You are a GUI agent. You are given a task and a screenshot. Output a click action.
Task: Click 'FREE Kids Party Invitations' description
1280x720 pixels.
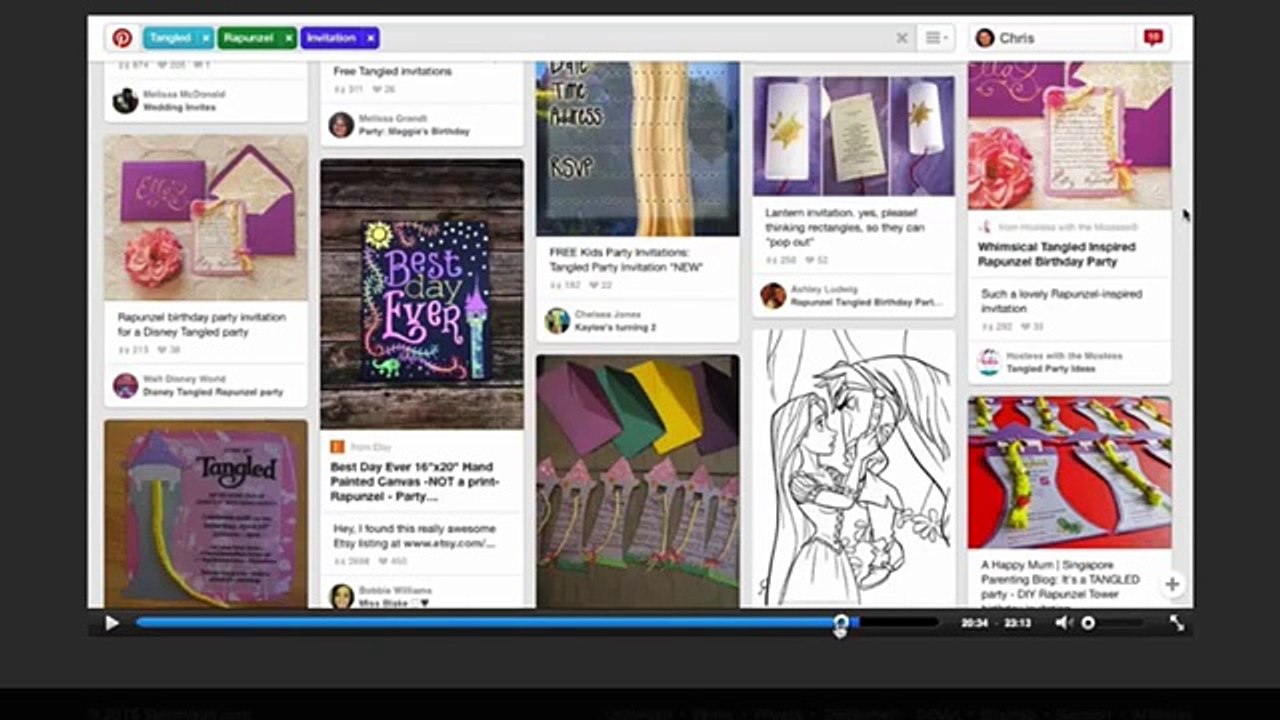click(x=626, y=260)
